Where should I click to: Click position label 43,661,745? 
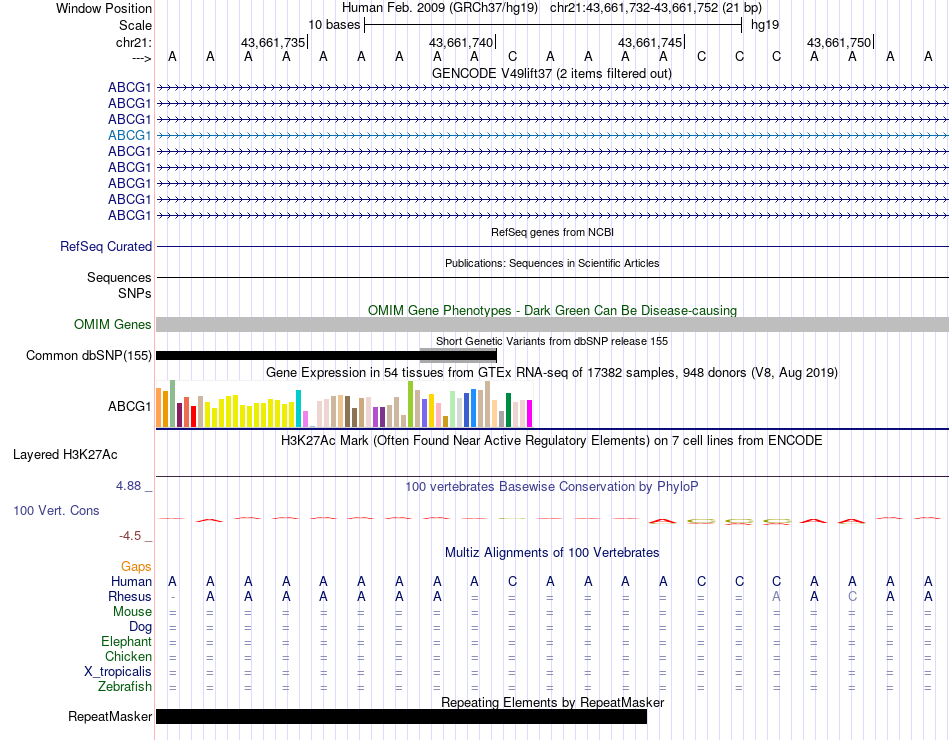[650, 42]
